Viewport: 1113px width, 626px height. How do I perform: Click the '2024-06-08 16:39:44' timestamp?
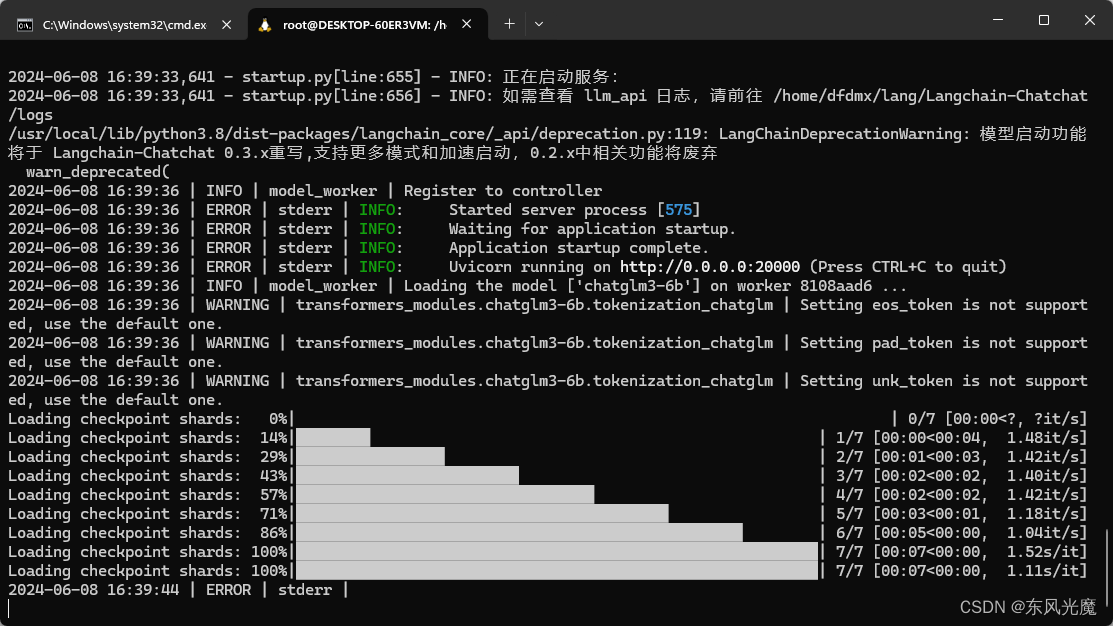tap(94, 590)
